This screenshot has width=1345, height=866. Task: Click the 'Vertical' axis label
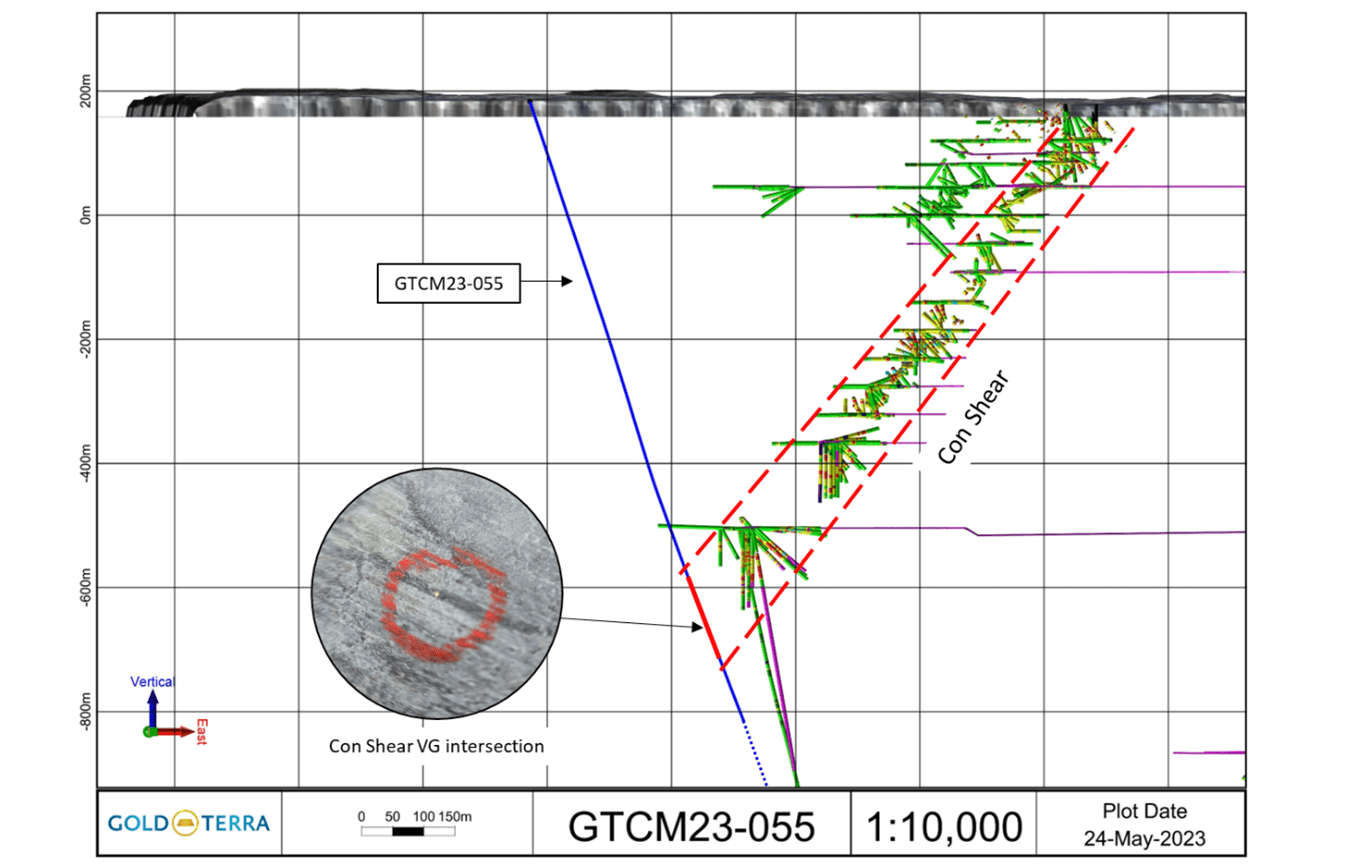(x=153, y=681)
